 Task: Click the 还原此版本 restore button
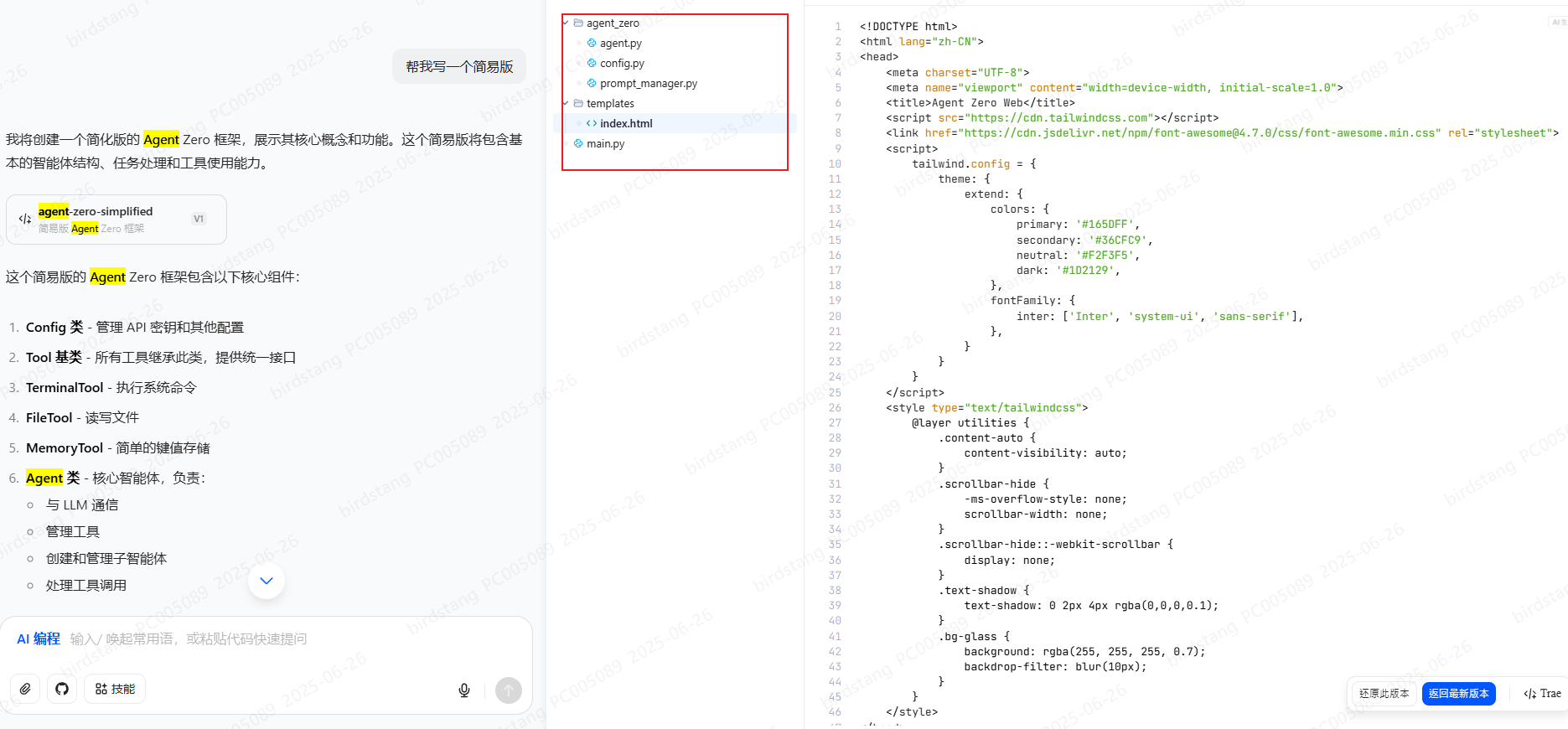[x=1384, y=694]
